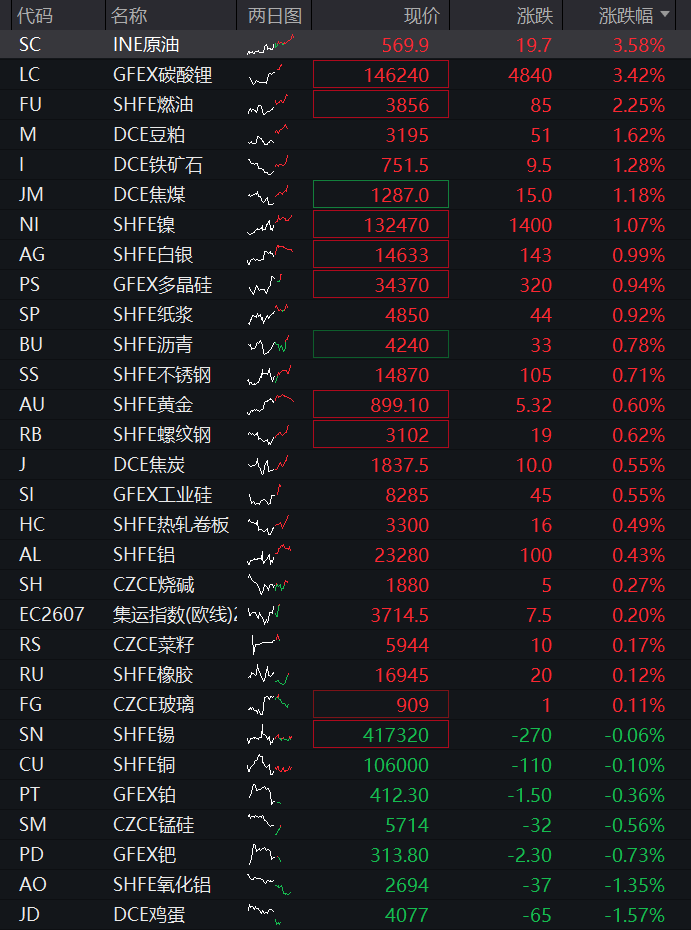
Task: Click the 名称 column header
Action: (129, 15)
